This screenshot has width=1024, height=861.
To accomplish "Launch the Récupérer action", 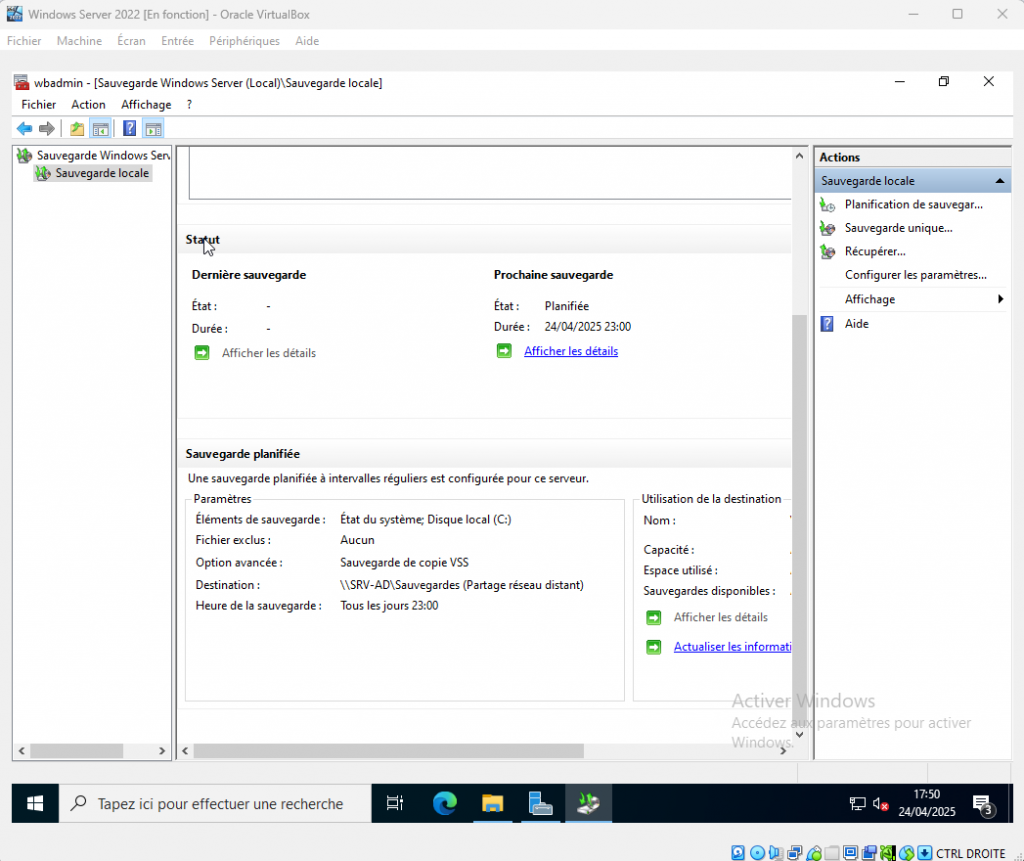I will point(875,252).
